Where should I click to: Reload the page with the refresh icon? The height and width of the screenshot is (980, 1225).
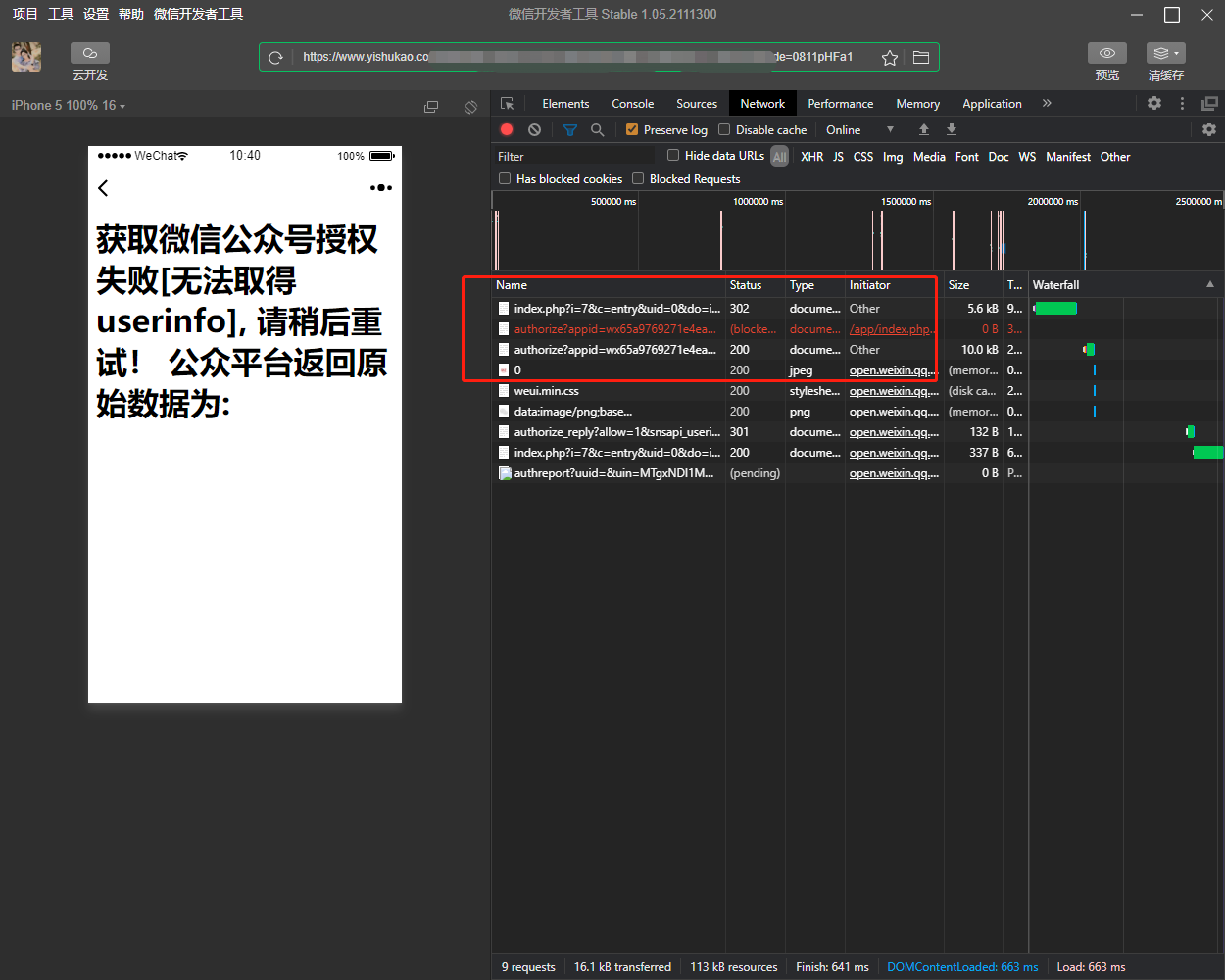(276, 57)
